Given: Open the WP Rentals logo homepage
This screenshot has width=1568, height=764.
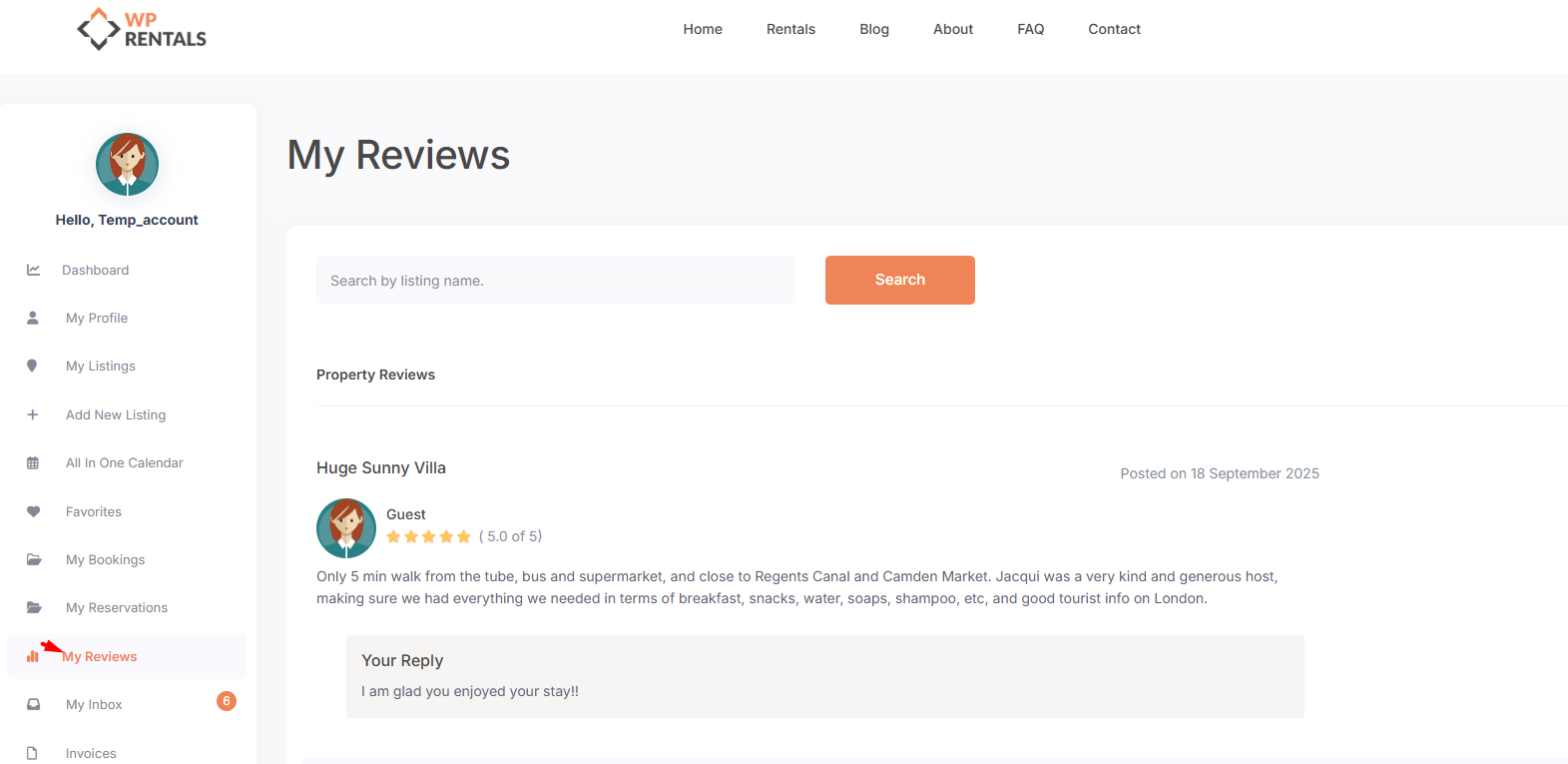Looking at the screenshot, I should coord(142,30).
